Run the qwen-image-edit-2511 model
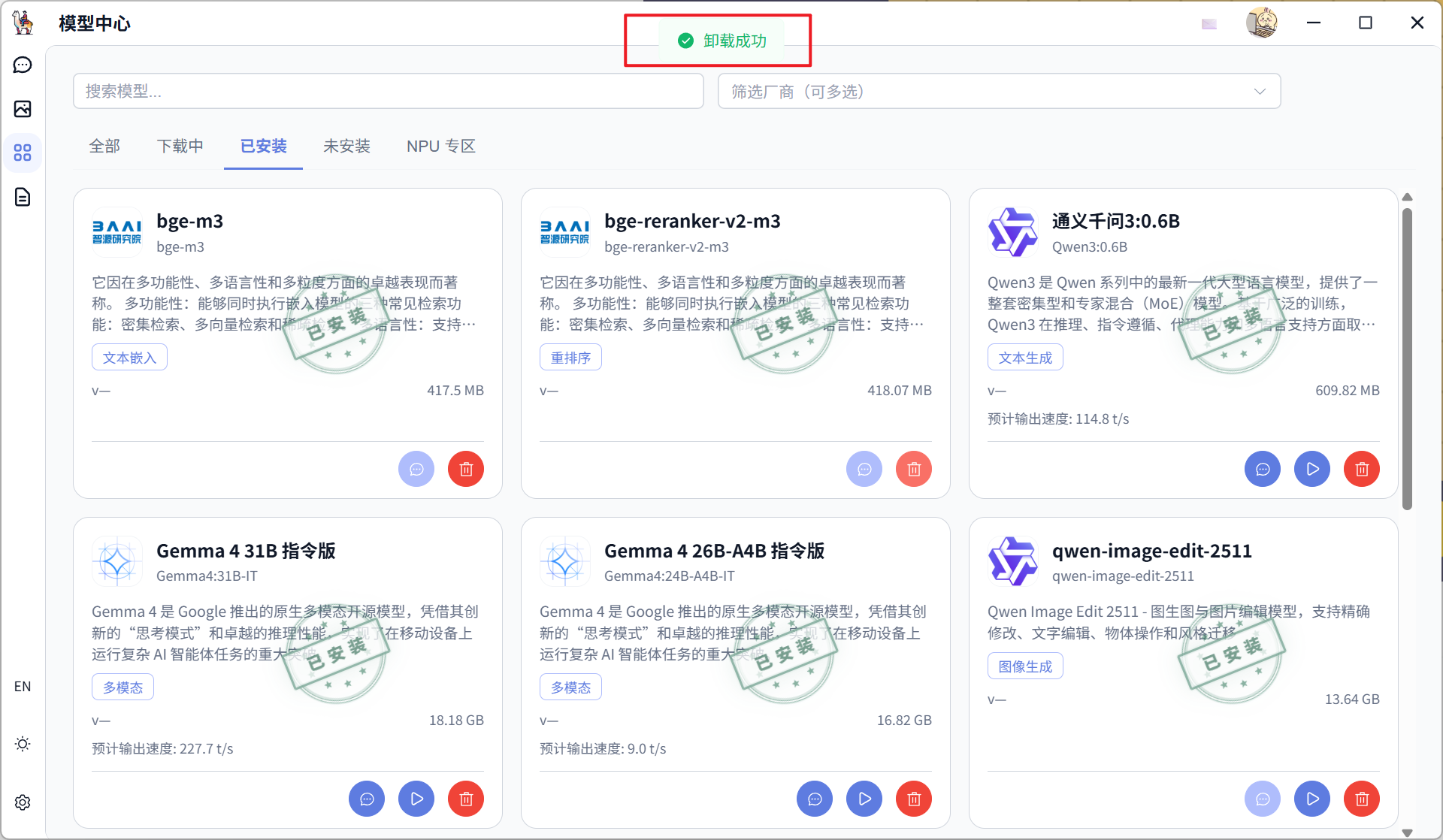This screenshot has width=1443, height=840. (1312, 799)
